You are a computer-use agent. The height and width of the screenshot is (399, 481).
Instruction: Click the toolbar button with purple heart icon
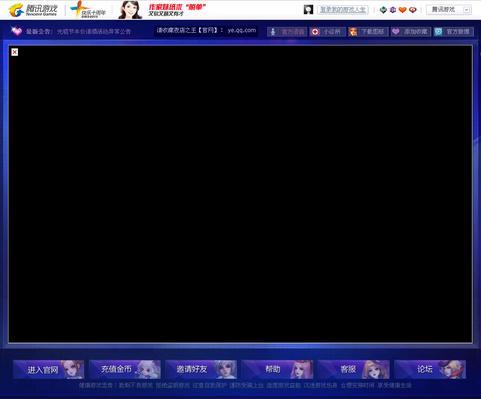coord(410,32)
